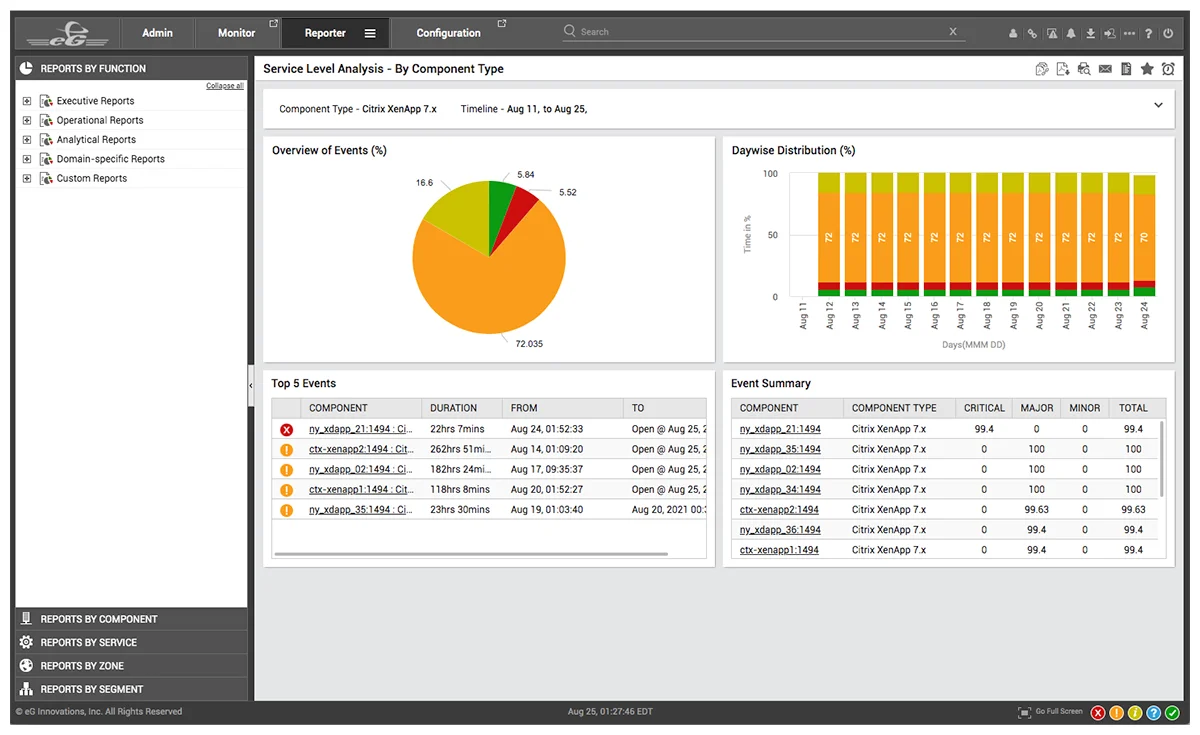Schedule the report with alarm clock icon
This screenshot has height=735, width=1200.
click(1168, 69)
